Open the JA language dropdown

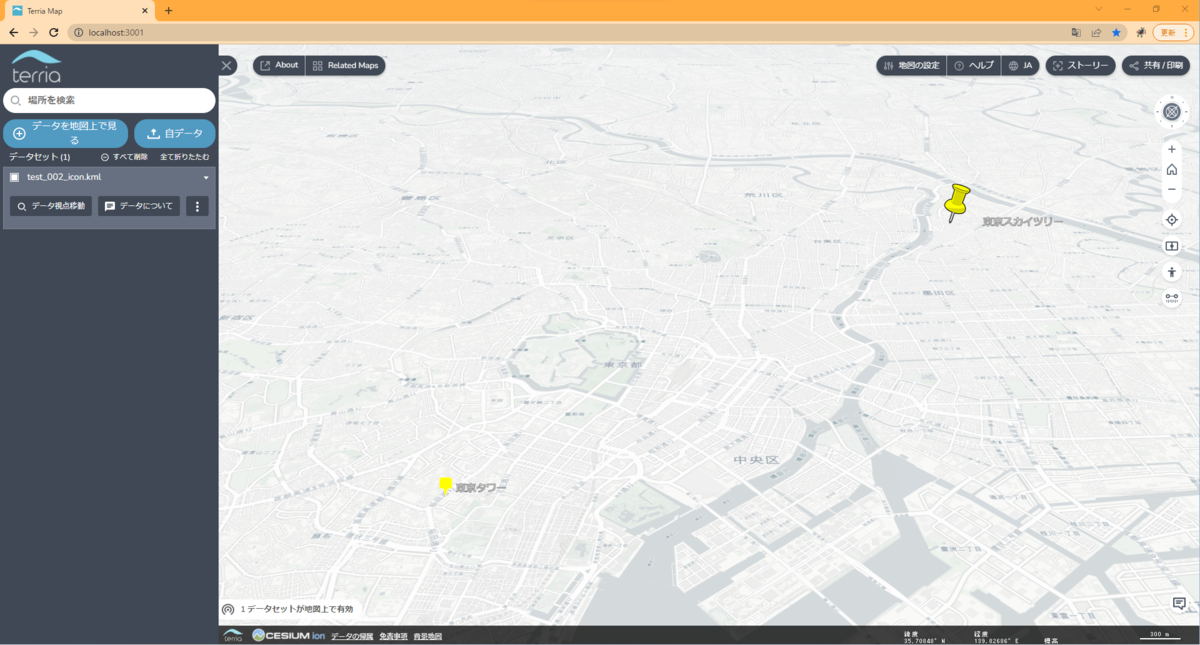coord(1021,66)
